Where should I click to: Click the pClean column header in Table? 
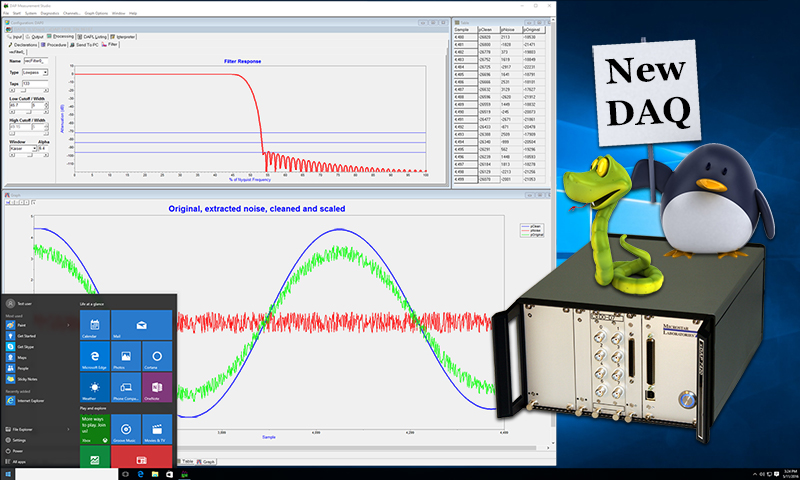489,30
